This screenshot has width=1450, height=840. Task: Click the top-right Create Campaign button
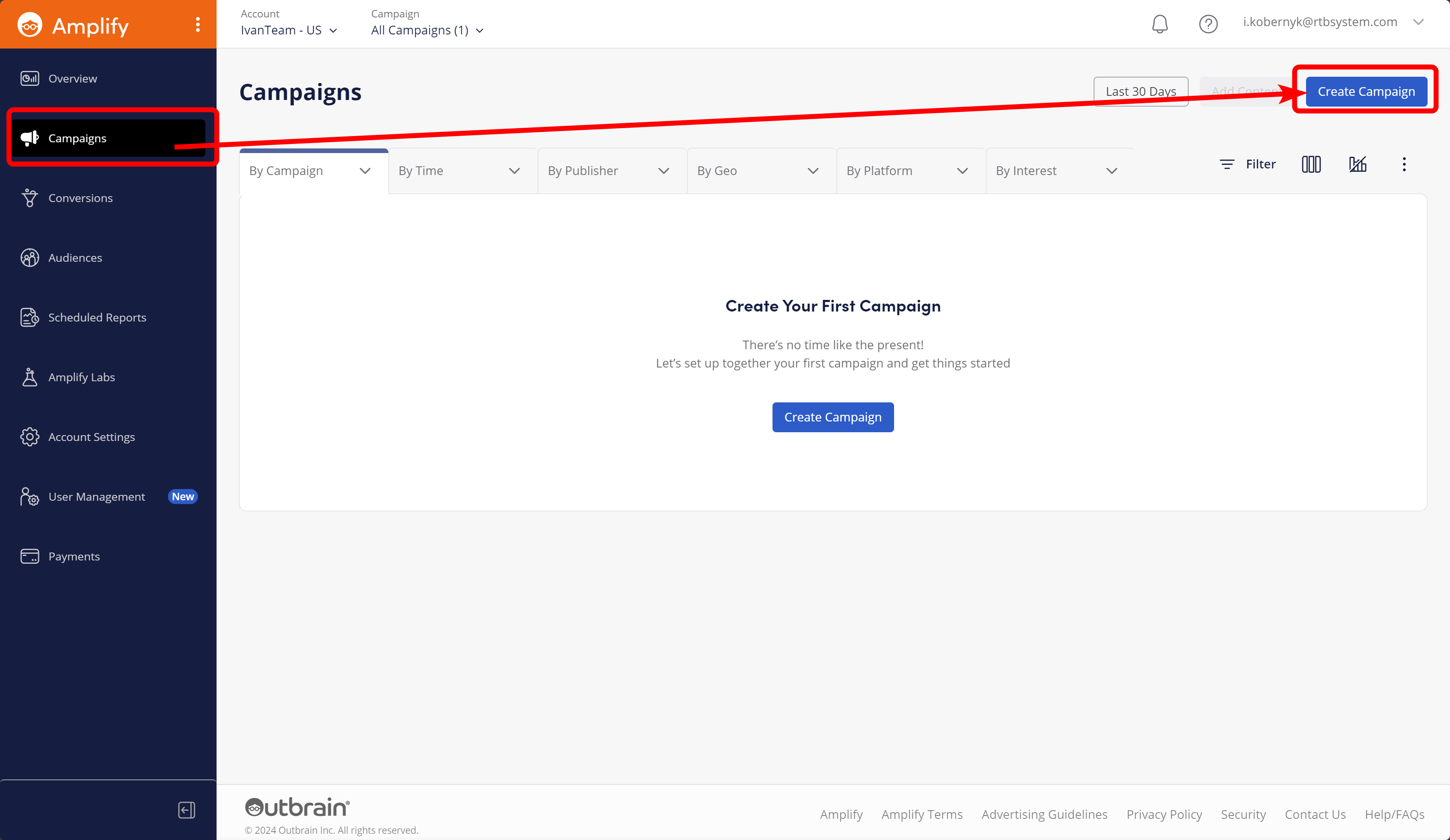coord(1366,92)
